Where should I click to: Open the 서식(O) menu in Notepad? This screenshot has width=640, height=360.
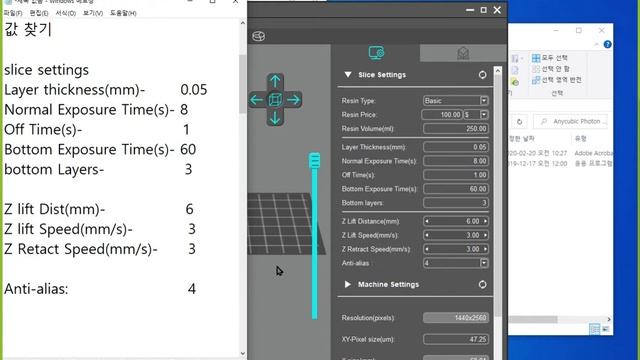point(65,13)
